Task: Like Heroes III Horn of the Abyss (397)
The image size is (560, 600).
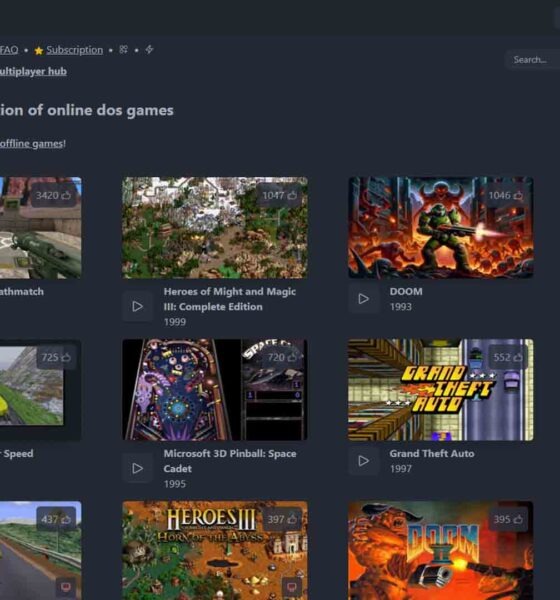Action: click(x=282, y=519)
